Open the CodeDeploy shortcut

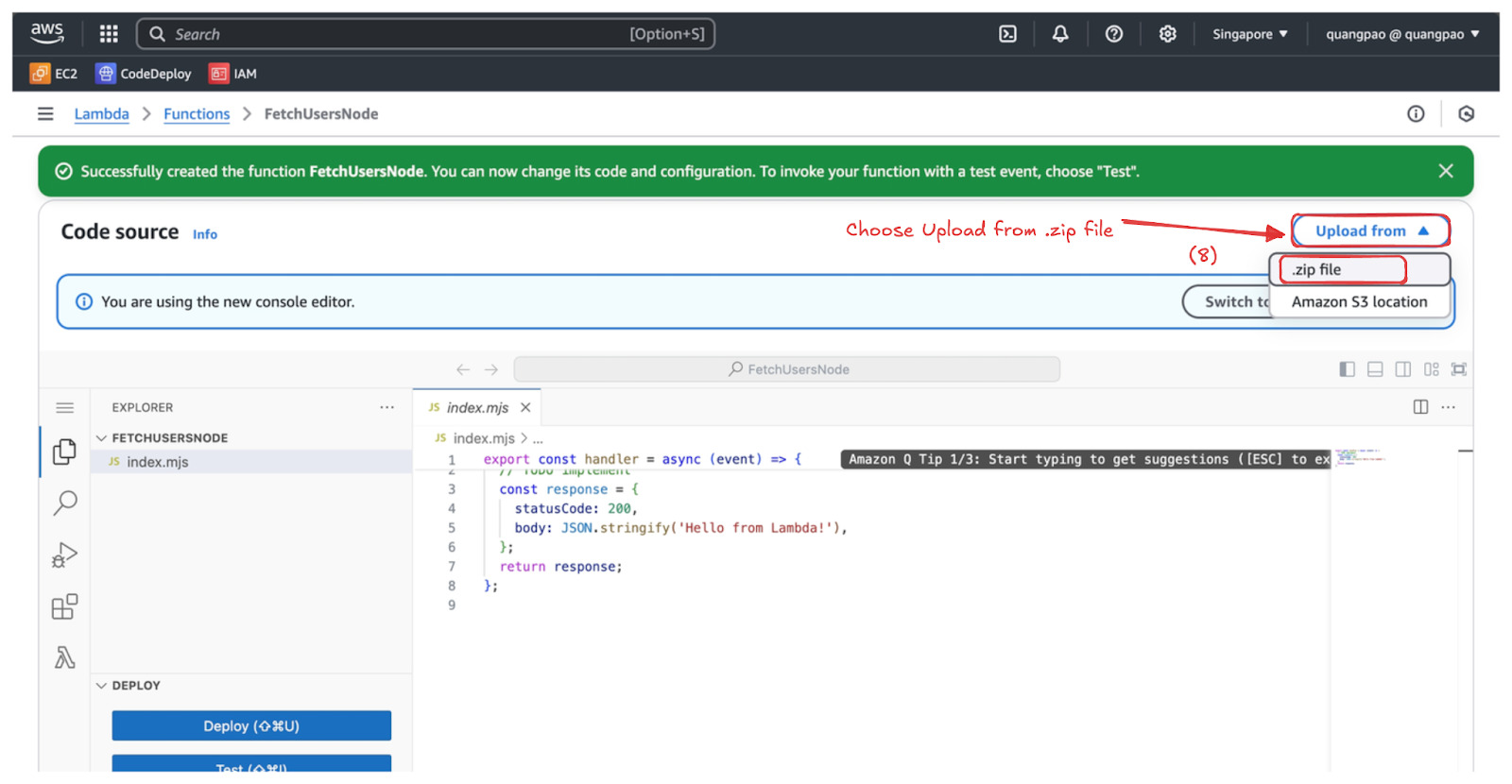144,74
